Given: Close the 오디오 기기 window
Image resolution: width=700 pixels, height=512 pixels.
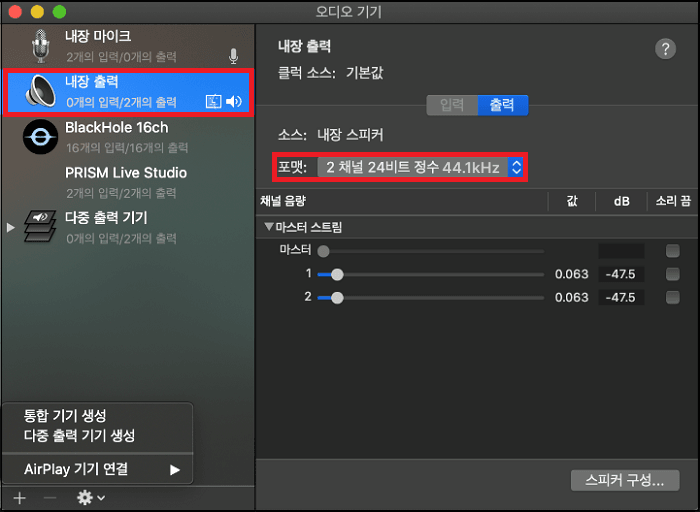Looking at the screenshot, I should pos(15,12).
